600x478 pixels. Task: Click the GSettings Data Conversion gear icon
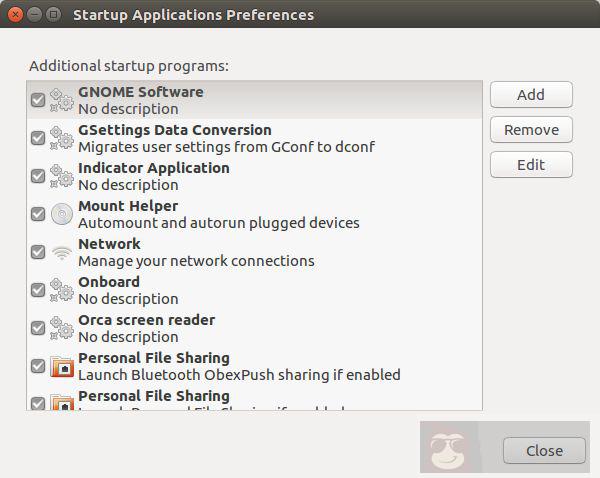coord(62,138)
